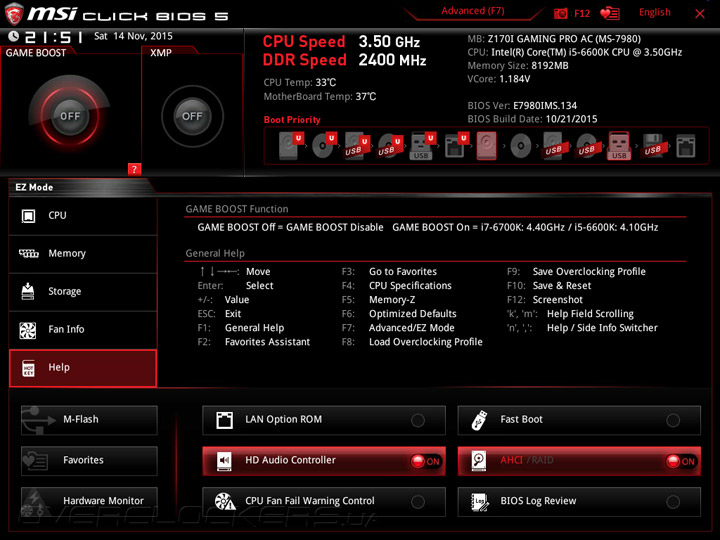
Task: Open the English language selector
Action: [x=654, y=12]
